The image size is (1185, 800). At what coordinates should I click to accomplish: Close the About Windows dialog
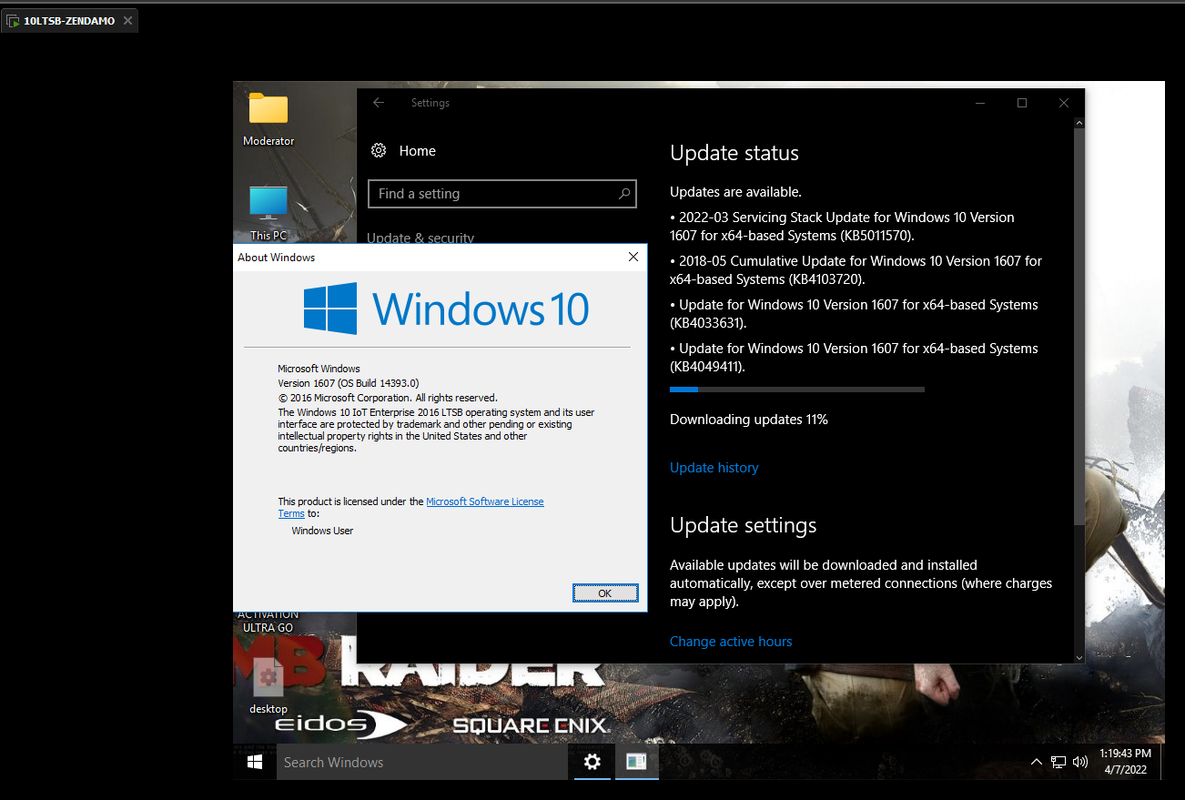633,257
